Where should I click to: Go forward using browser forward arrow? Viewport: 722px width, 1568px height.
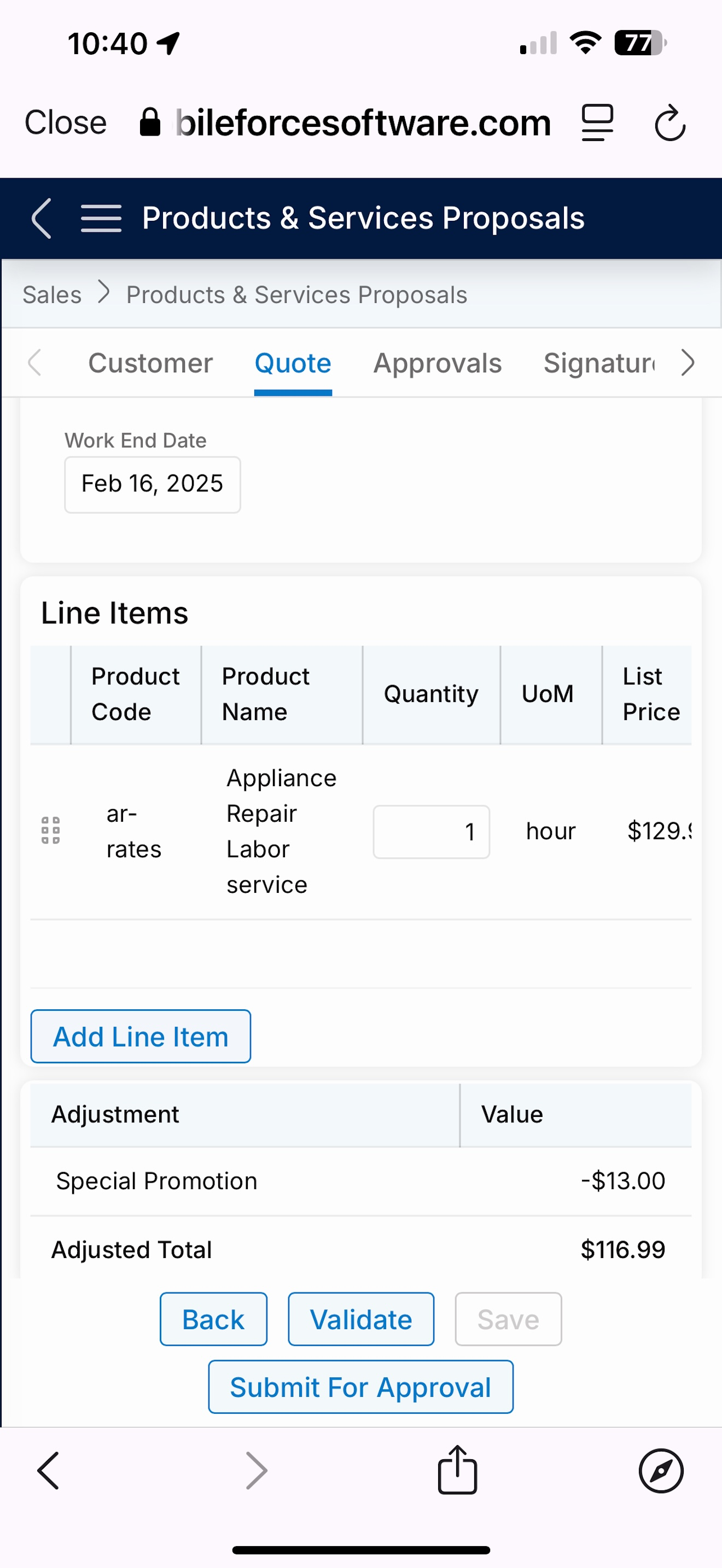257,1471
